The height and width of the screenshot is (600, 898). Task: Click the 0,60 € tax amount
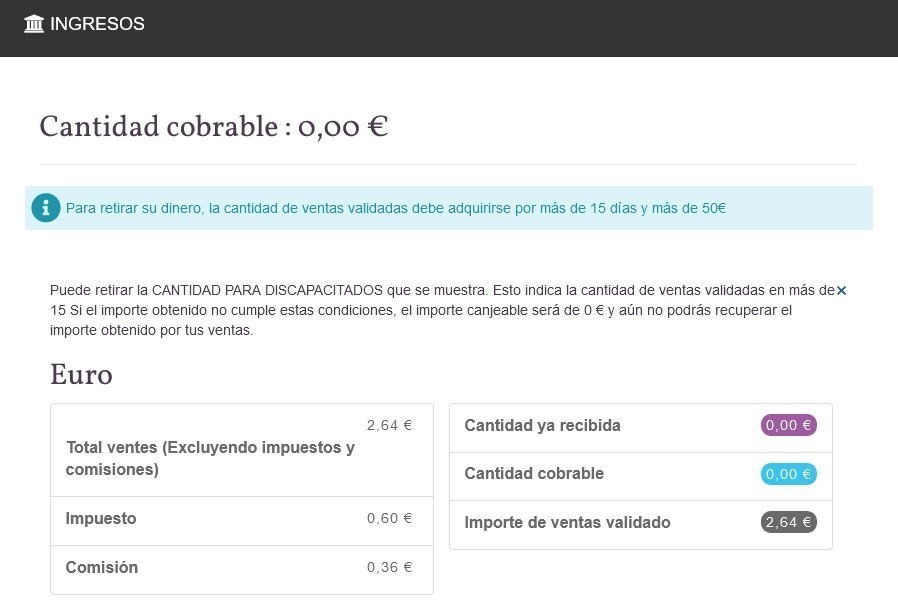click(x=389, y=518)
